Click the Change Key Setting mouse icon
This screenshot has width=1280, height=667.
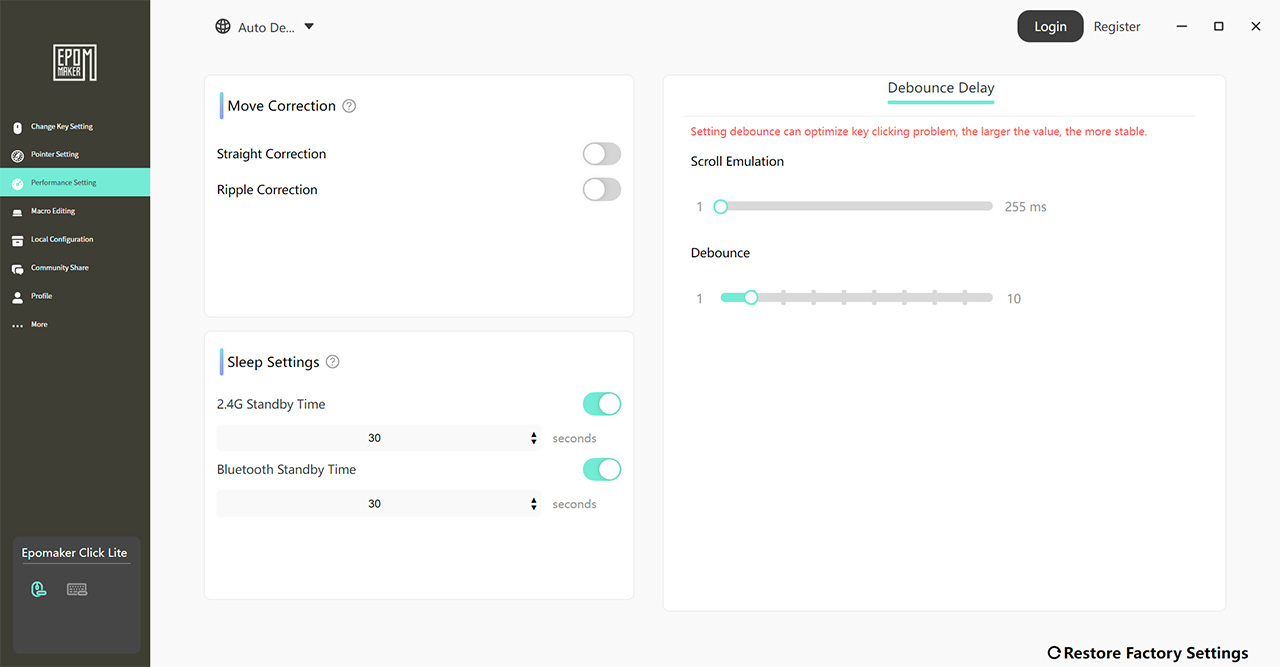[17, 127]
